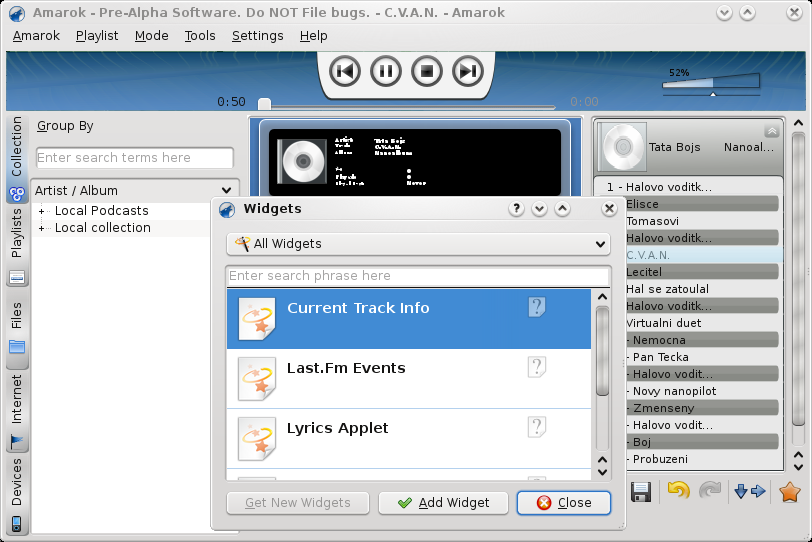Open the Help menu
Image resolution: width=812 pixels, height=542 pixels.
click(x=313, y=36)
